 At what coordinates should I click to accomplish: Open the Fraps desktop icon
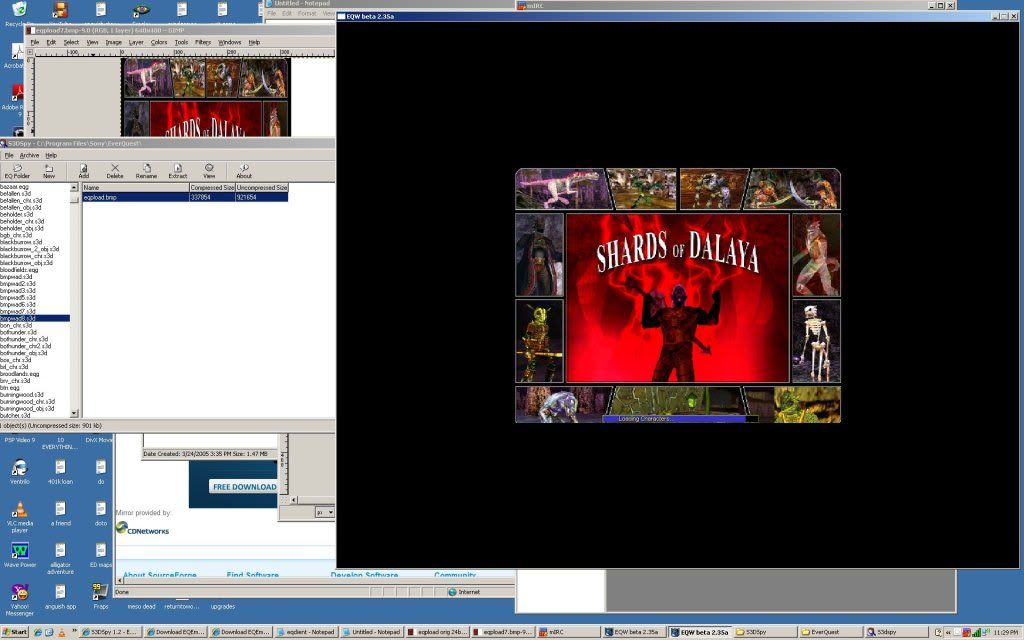(x=101, y=596)
